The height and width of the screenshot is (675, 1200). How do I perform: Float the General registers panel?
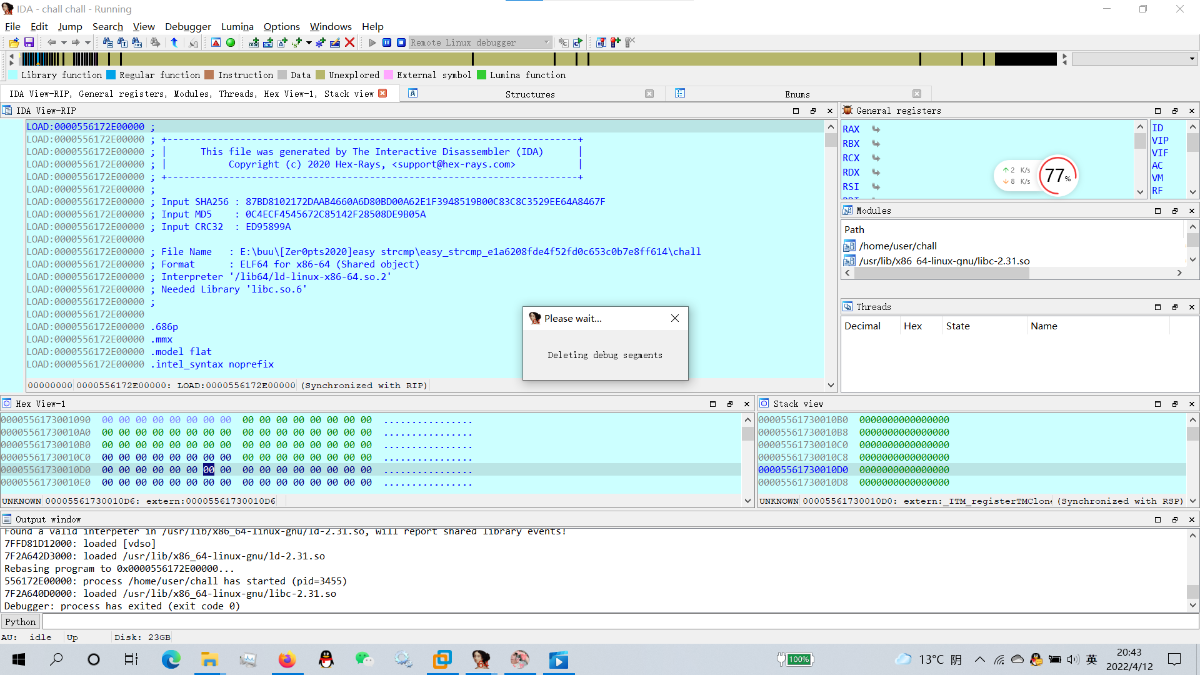pyautogui.click(x=1176, y=111)
